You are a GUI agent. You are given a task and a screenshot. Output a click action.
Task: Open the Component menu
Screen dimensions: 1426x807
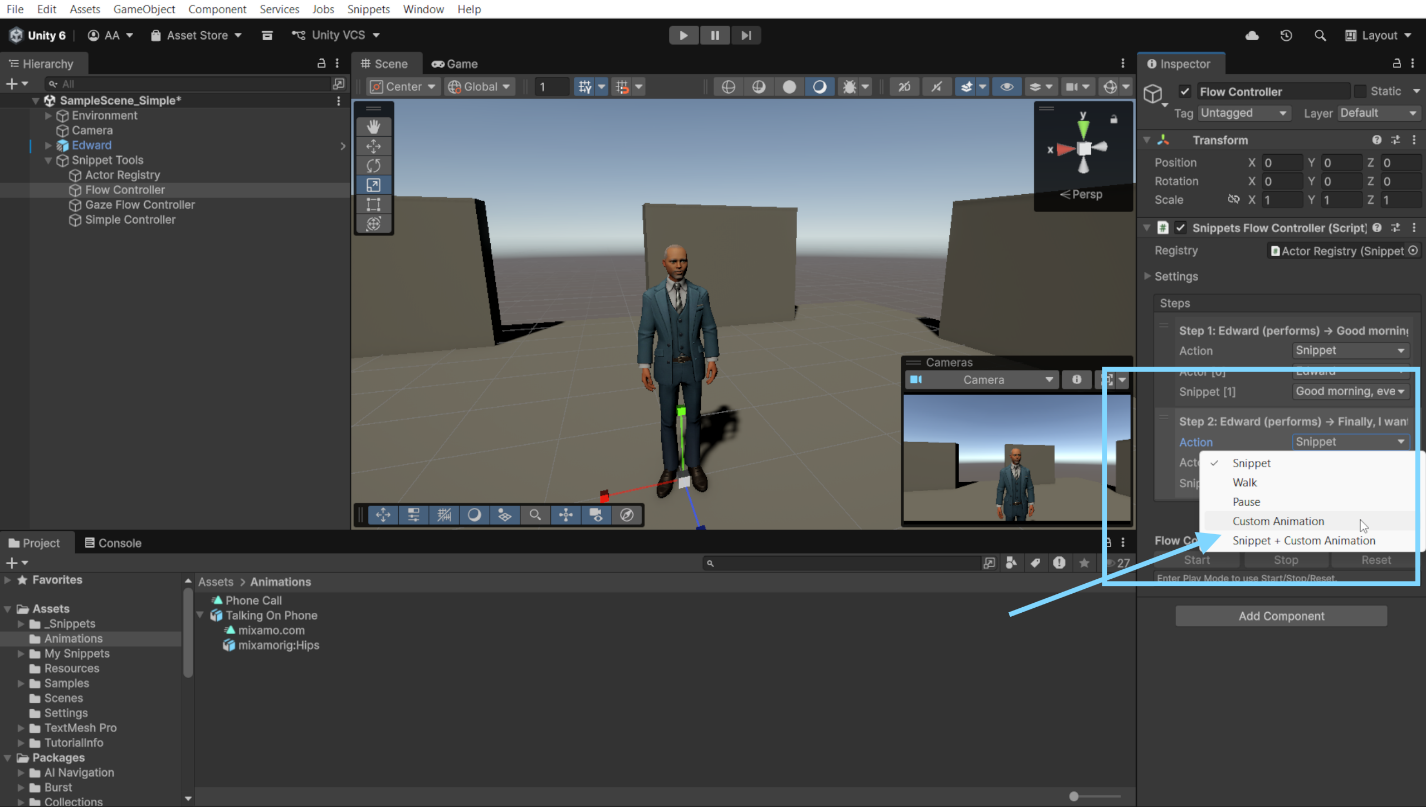(217, 9)
